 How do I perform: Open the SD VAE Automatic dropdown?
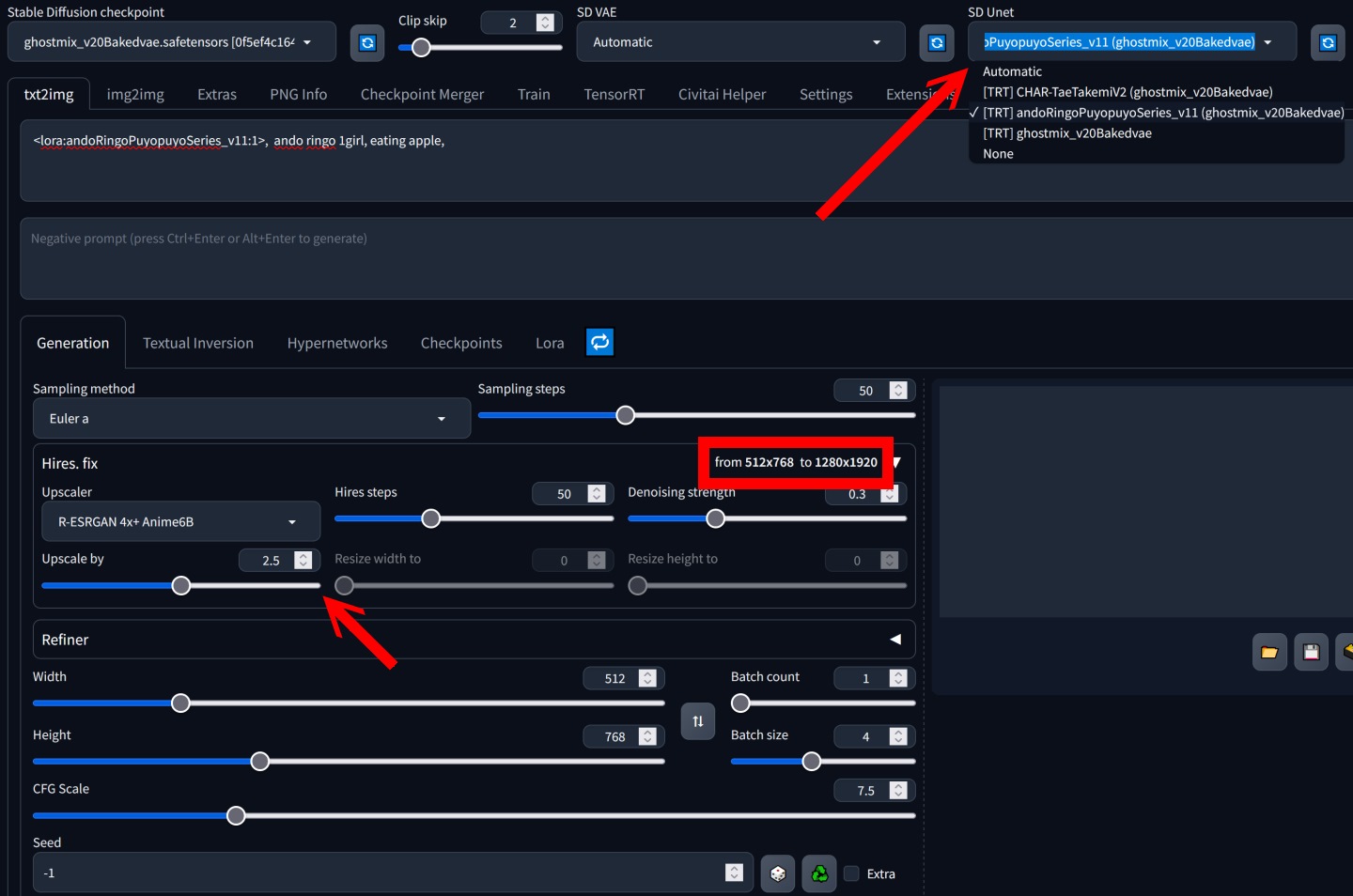tap(739, 41)
